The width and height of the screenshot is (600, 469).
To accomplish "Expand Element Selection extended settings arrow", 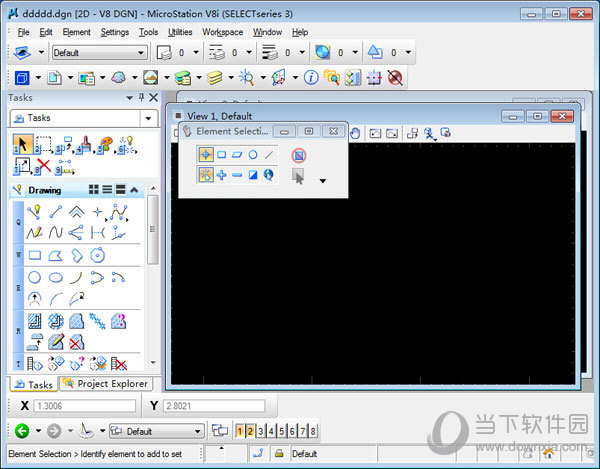I will point(323,181).
